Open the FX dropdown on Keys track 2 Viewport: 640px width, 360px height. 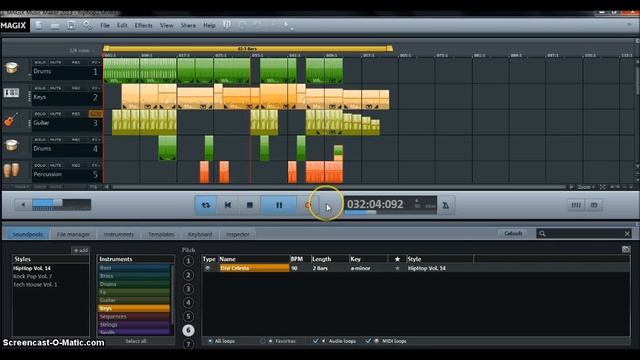(95, 88)
